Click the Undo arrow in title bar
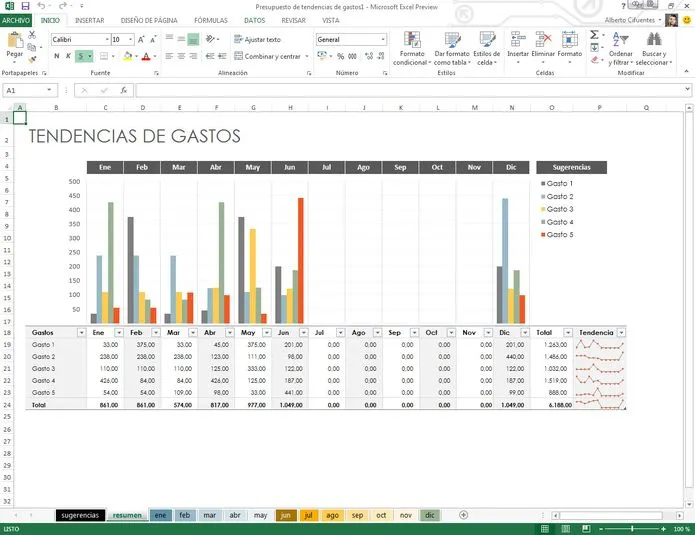695x535 pixels. [41, 6]
